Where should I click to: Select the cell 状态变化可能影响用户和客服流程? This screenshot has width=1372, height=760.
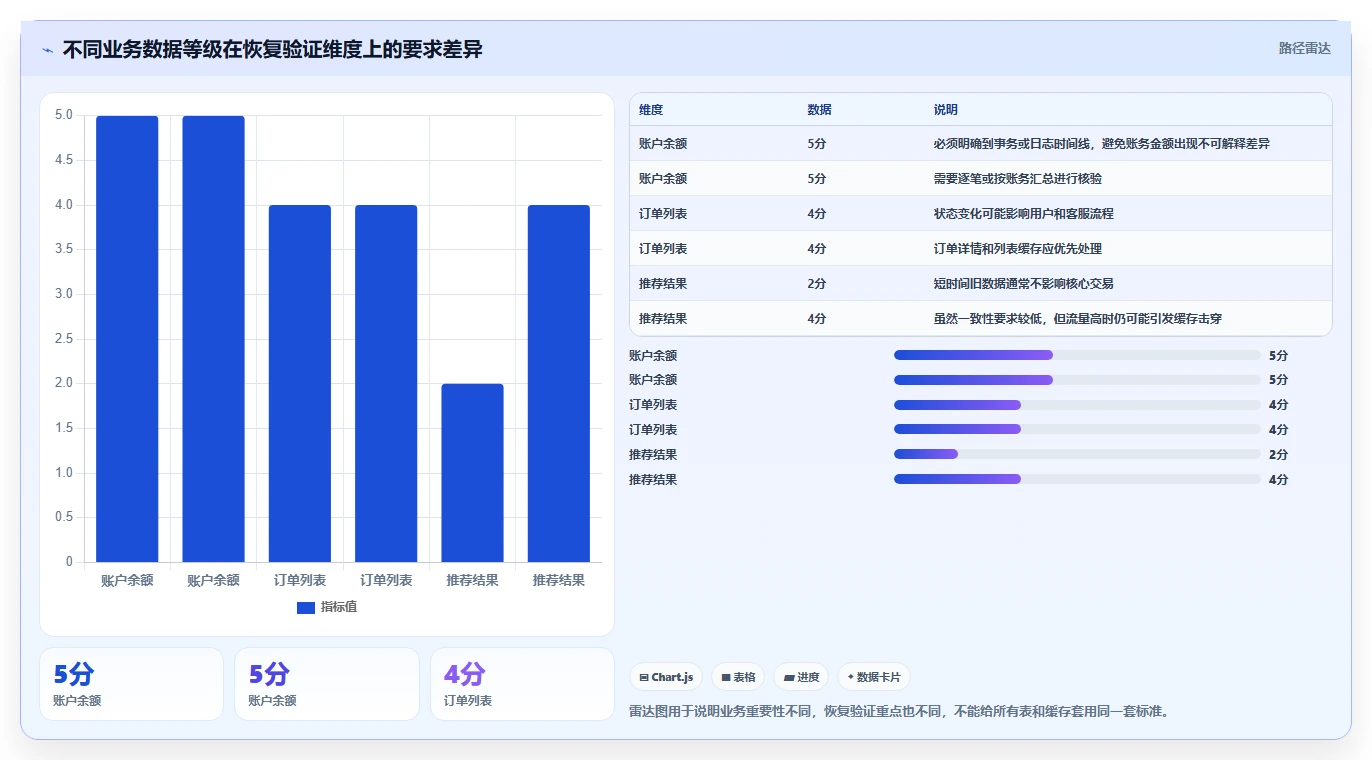click(1024, 214)
